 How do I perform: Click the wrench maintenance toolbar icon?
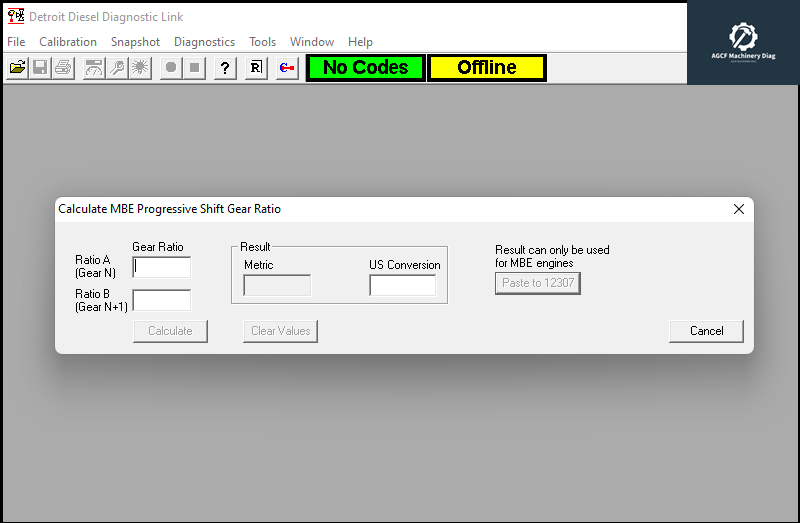pos(117,68)
